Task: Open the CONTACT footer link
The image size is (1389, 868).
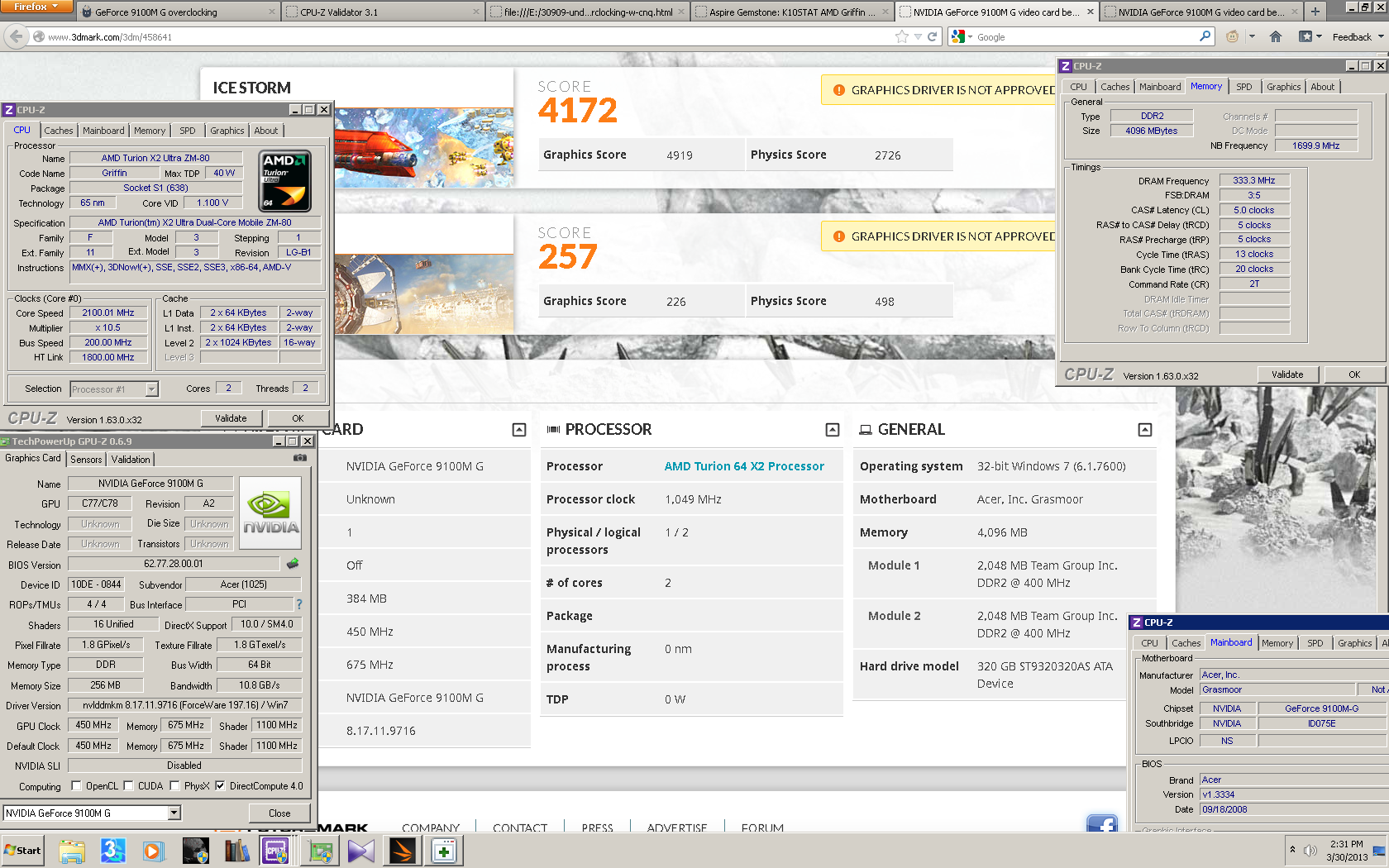Action: pos(520,827)
